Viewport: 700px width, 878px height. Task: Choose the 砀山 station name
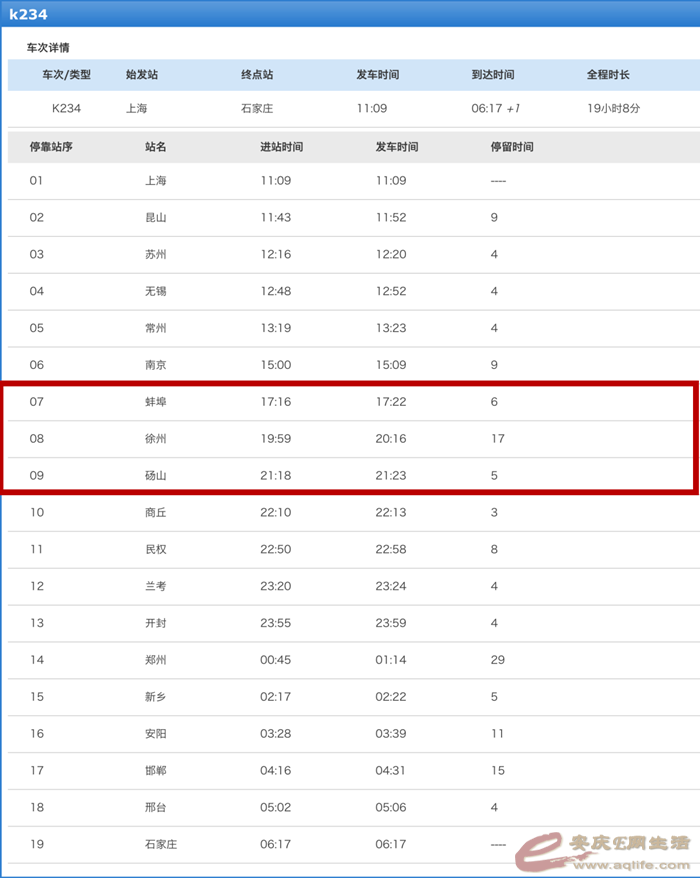[x=156, y=476]
